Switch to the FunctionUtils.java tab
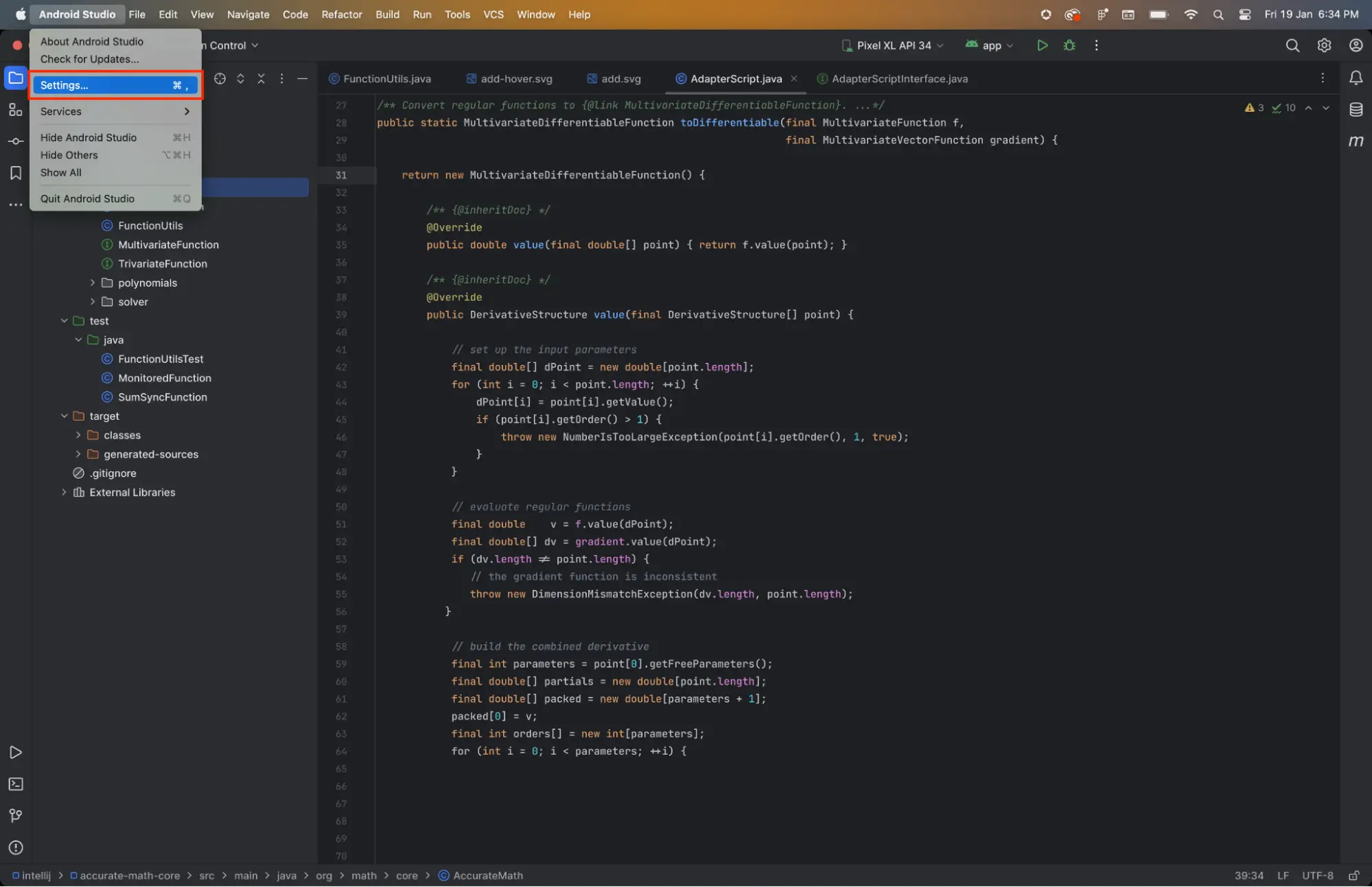The image size is (1372, 887). (386, 79)
